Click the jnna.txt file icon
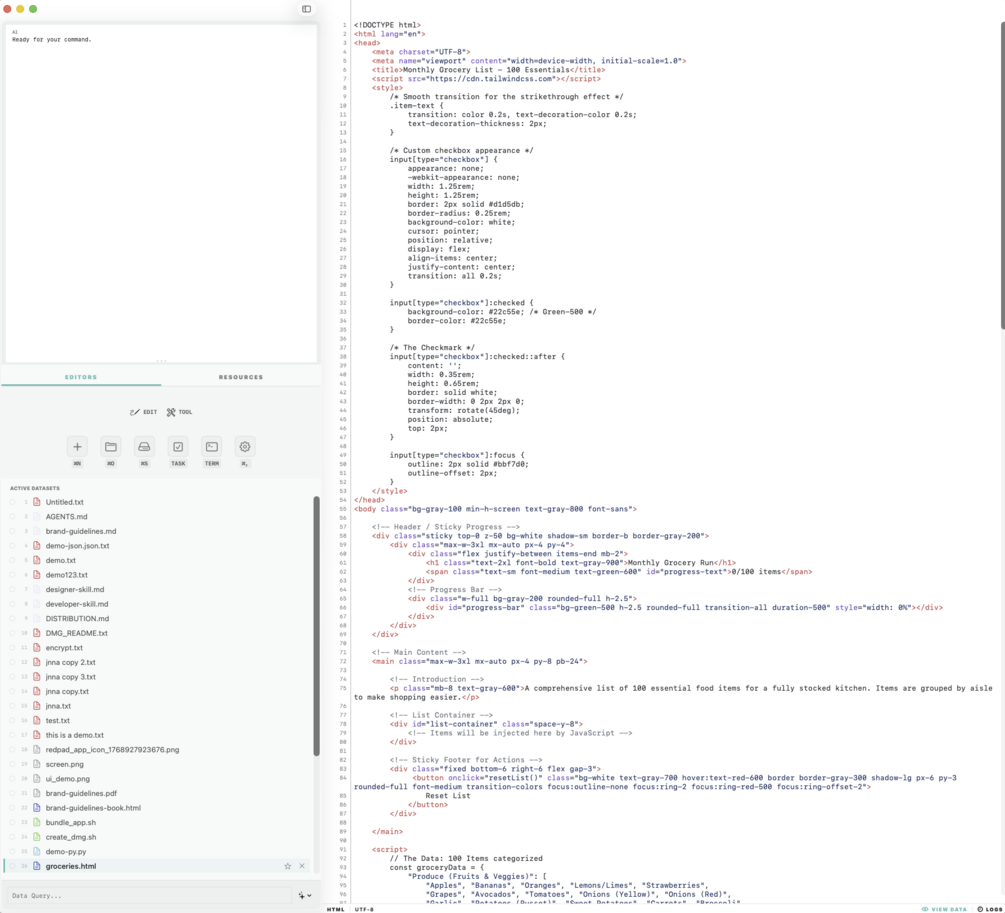 [37, 706]
